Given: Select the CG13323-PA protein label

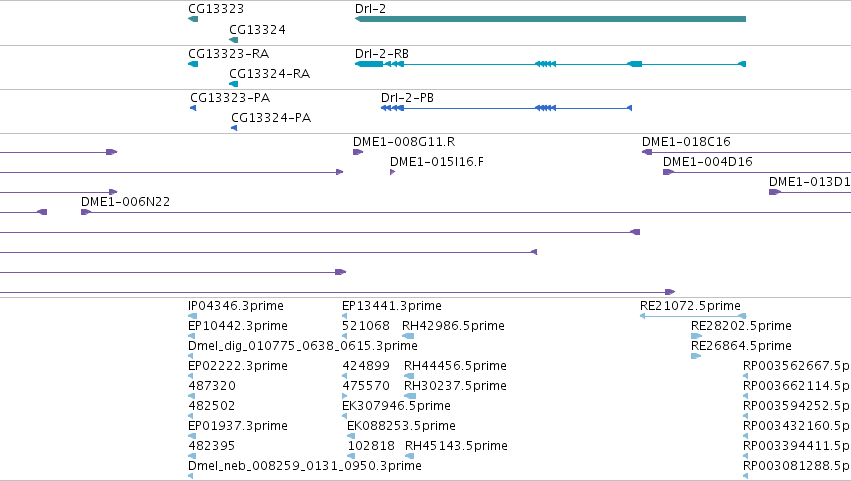Looking at the screenshot, I should pos(230,98).
